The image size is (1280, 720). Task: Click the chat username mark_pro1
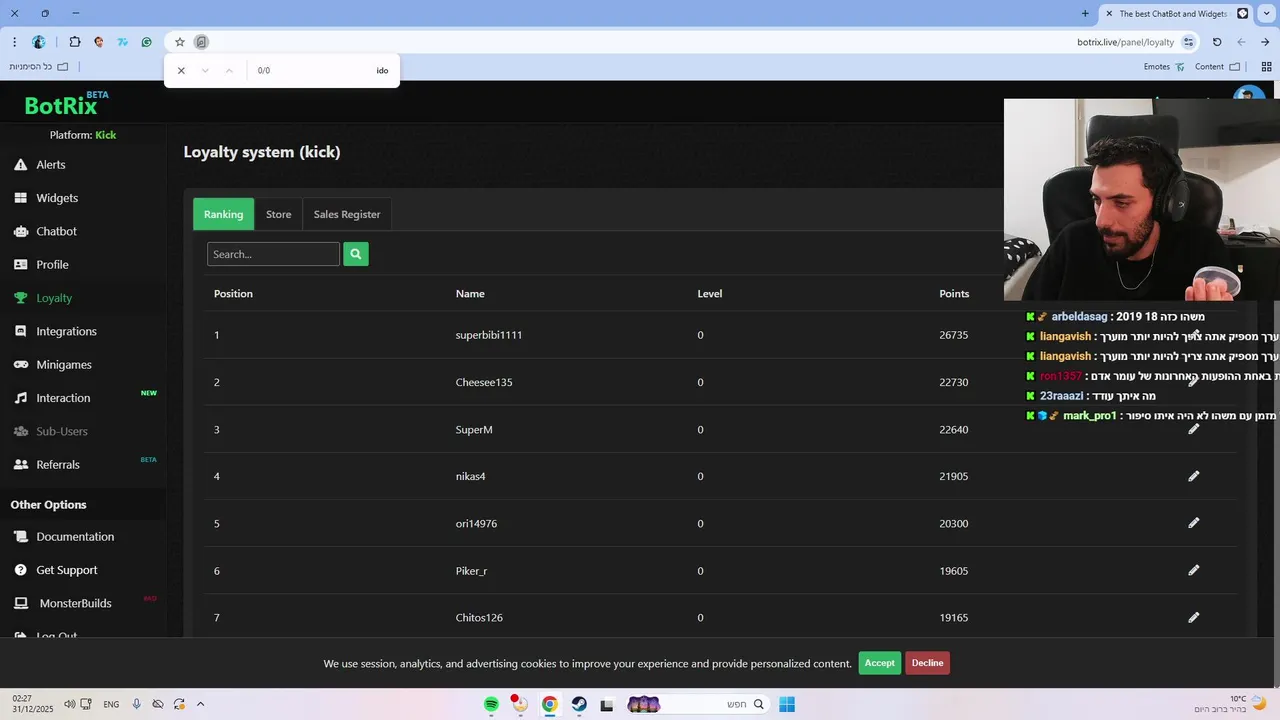click(1090, 415)
